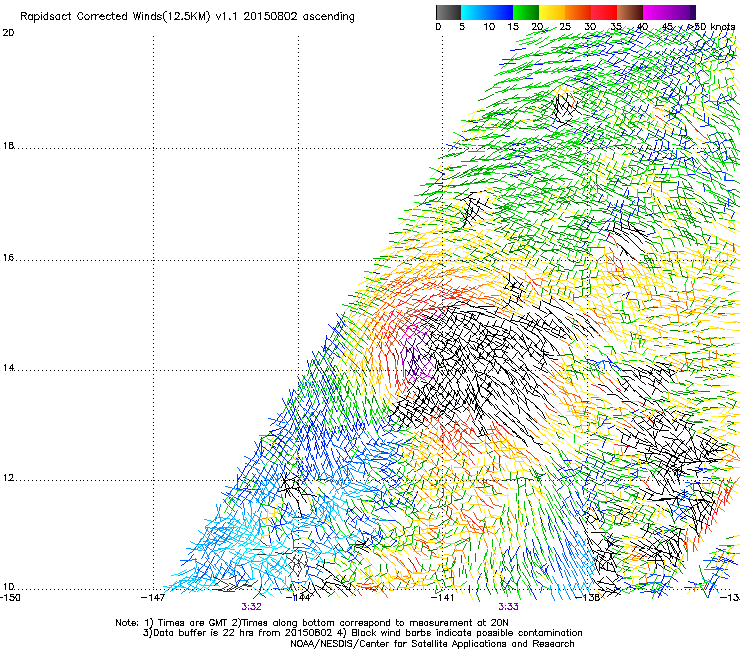Select the green 15-20 knot color bar segment
This screenshot has height=650, width=740.
pyautogui.click(x=526, y=12)
